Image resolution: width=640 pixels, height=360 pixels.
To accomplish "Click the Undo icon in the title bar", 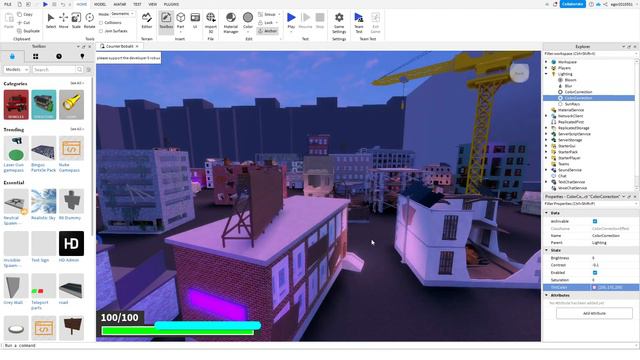I will coord(63,4).
